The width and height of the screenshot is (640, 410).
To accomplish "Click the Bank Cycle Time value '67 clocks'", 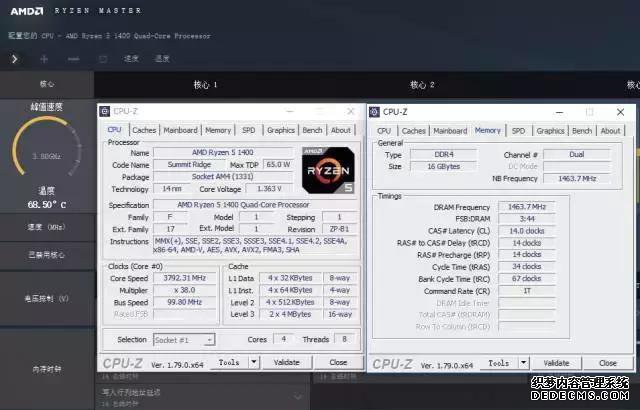I will [527, 279].
